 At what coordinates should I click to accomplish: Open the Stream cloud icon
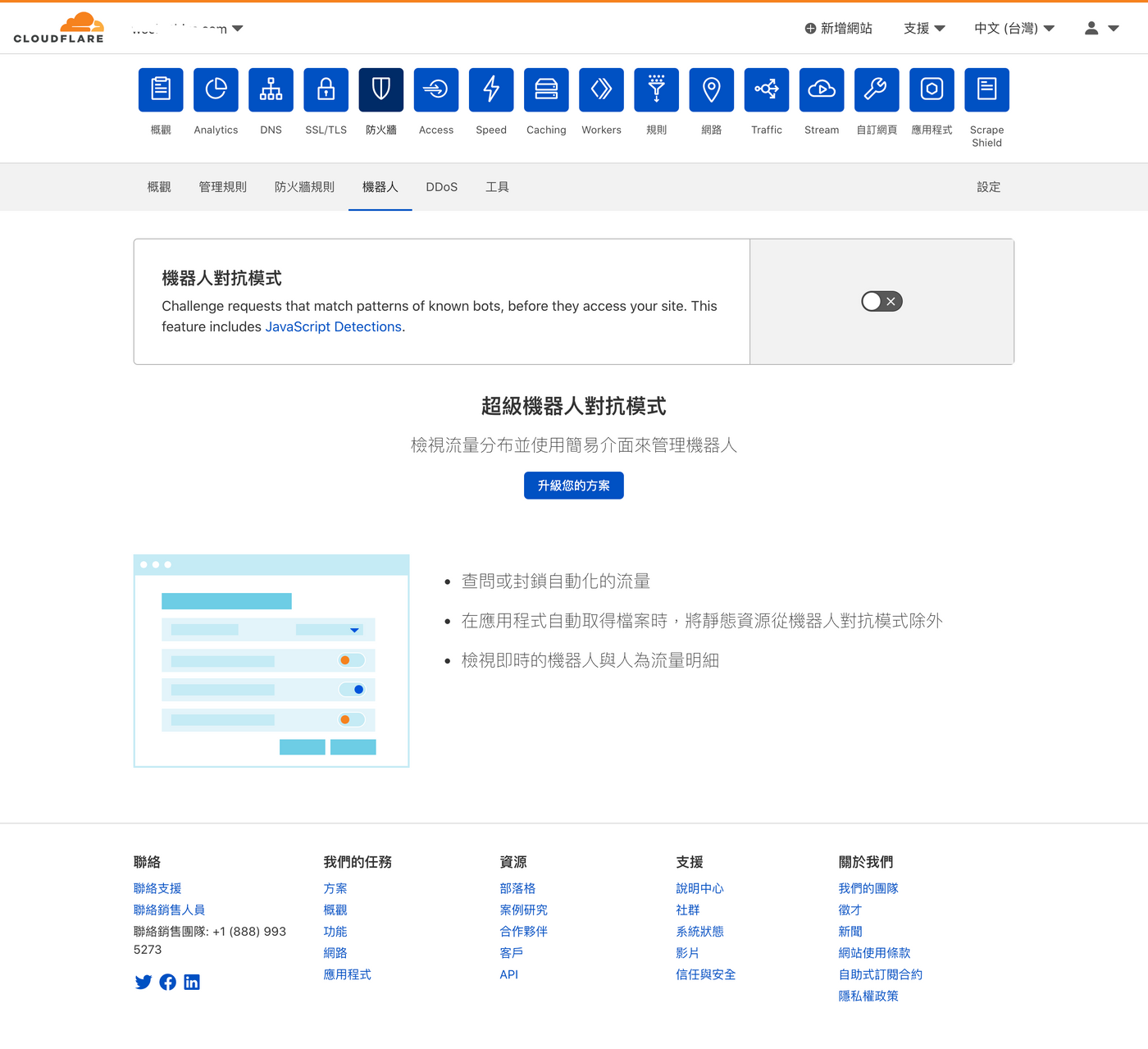pos(822,89)
